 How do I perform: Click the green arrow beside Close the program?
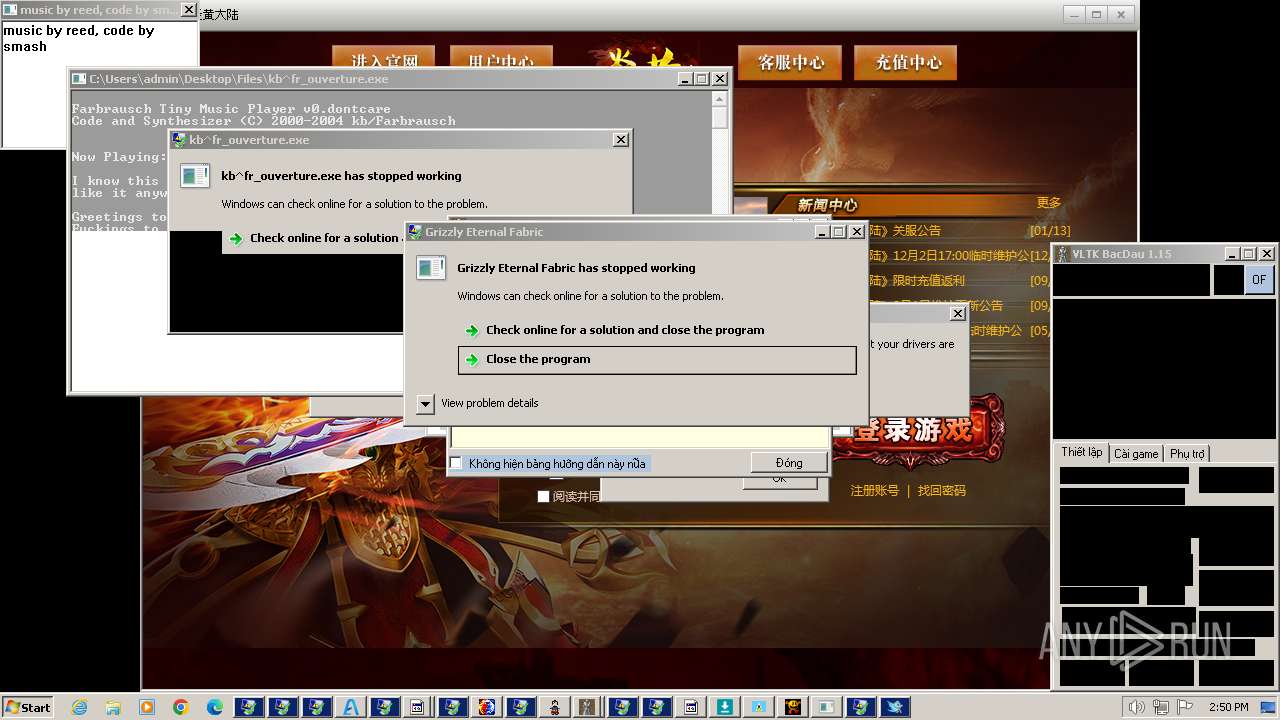472,360
